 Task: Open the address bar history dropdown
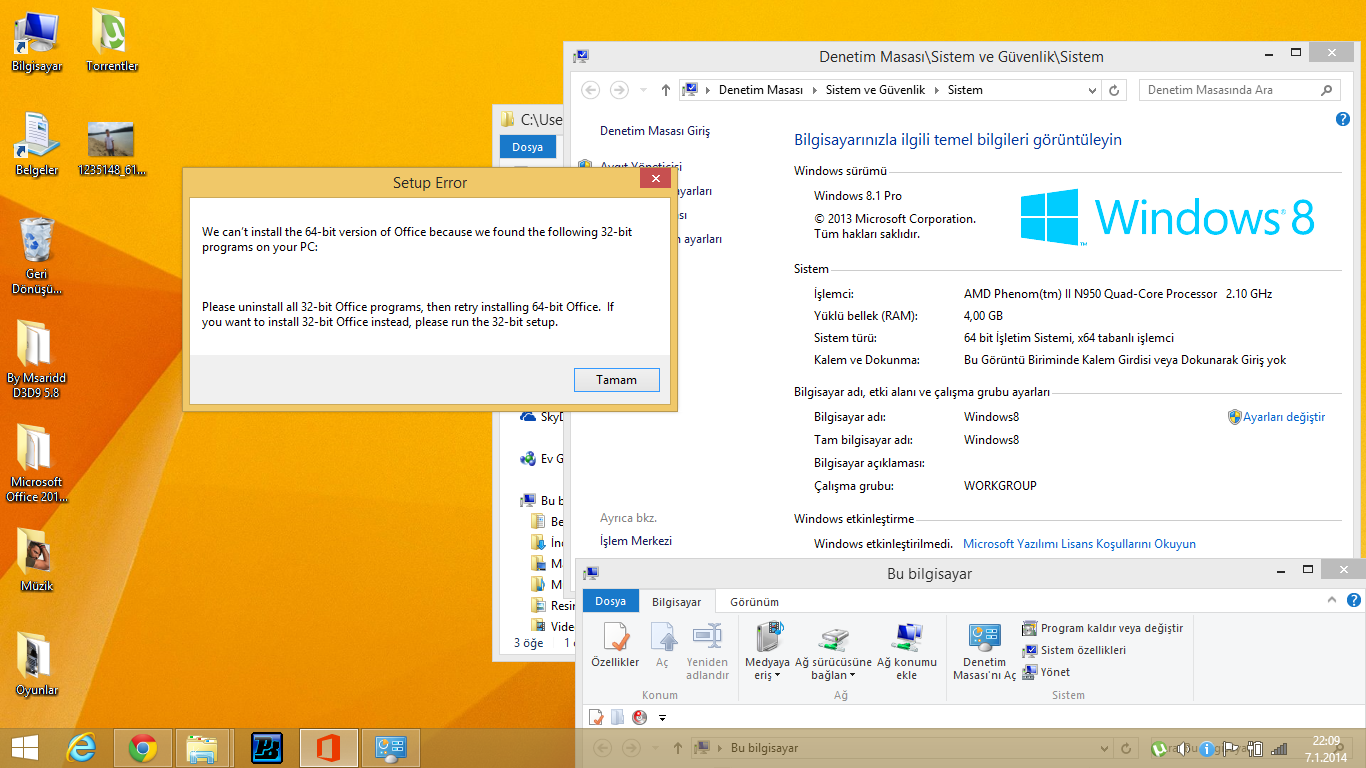coord(1092,90)
